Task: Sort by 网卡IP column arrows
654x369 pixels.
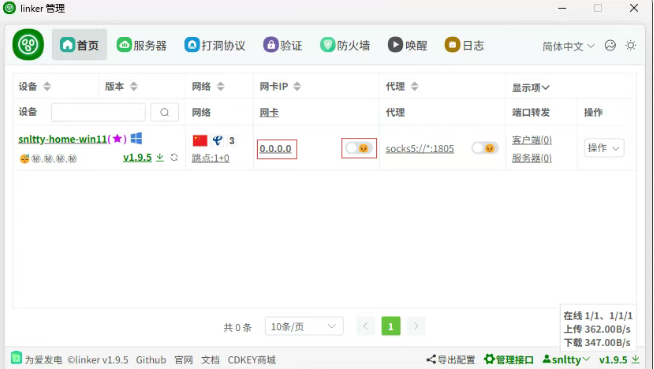Action: pyautogui.click(x=297, y=86)
